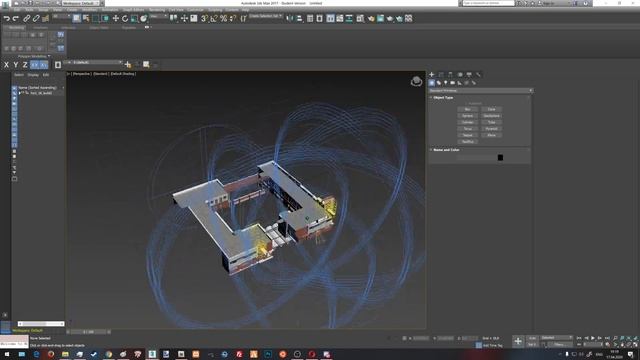Click the Pyramid primitive button
640x360 pixels.
[491, 129]
